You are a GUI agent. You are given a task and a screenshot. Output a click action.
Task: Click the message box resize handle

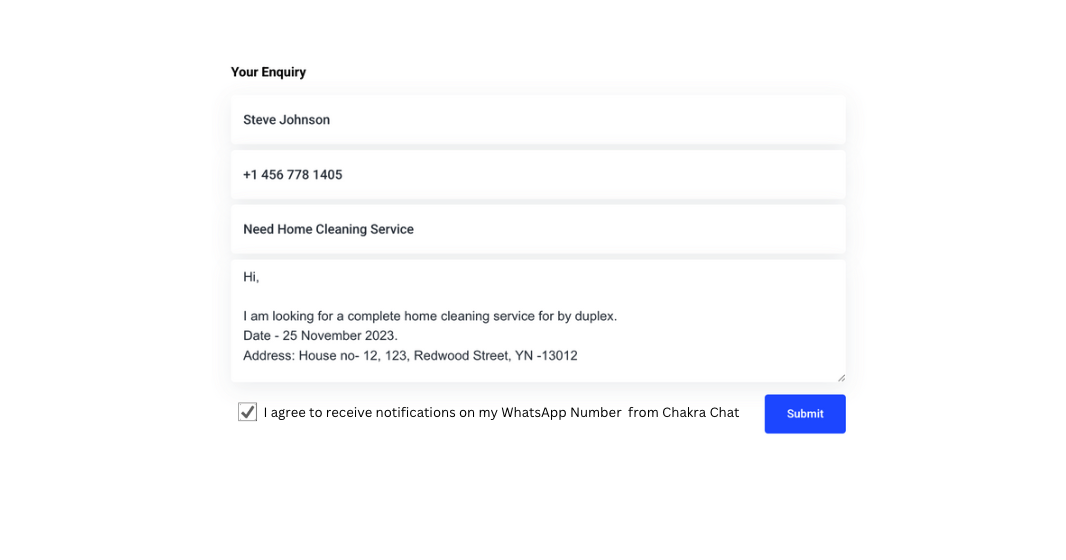(x=840, y=377)
